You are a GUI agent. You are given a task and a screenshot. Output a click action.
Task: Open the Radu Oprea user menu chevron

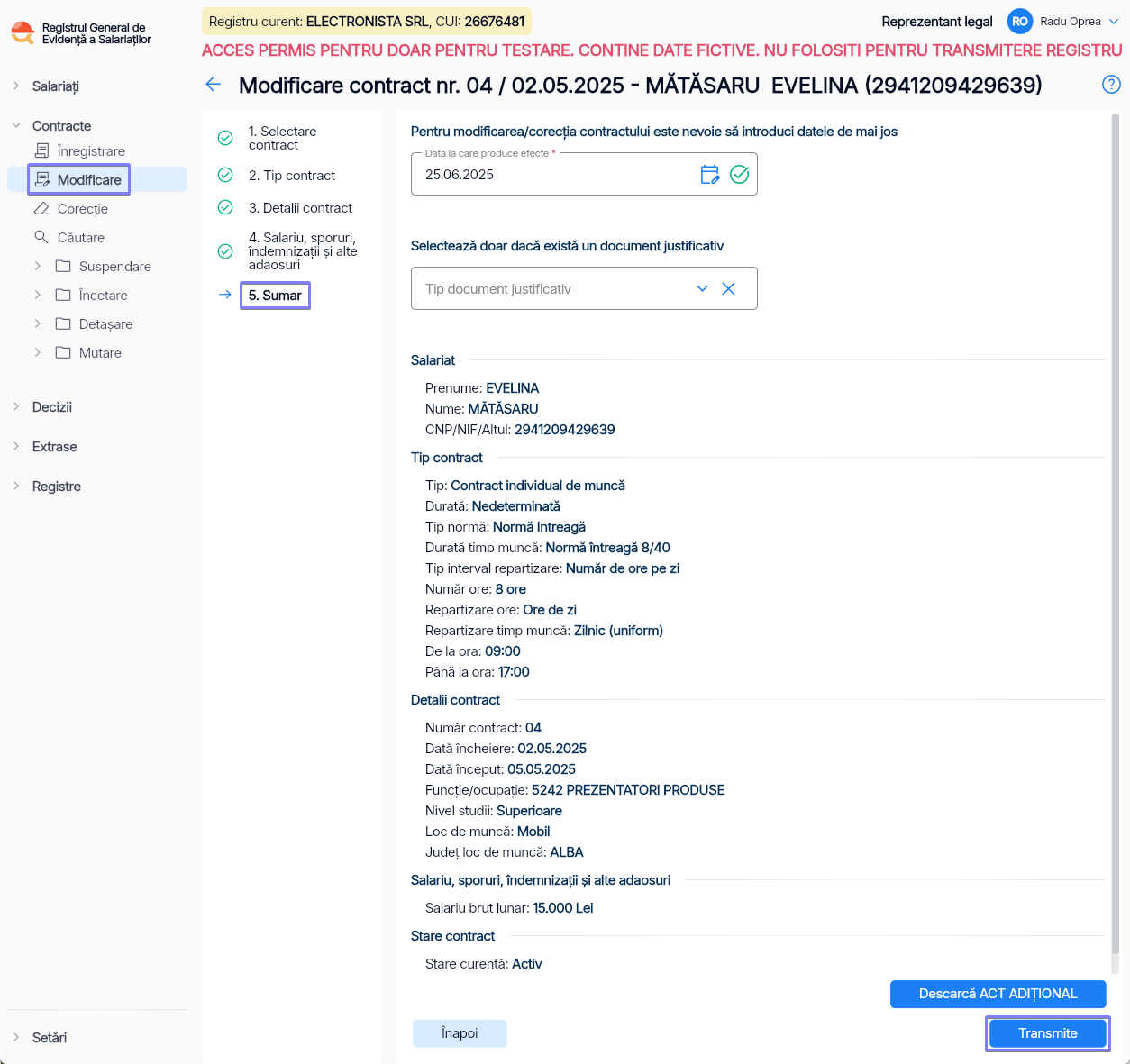click(1114, 22)
